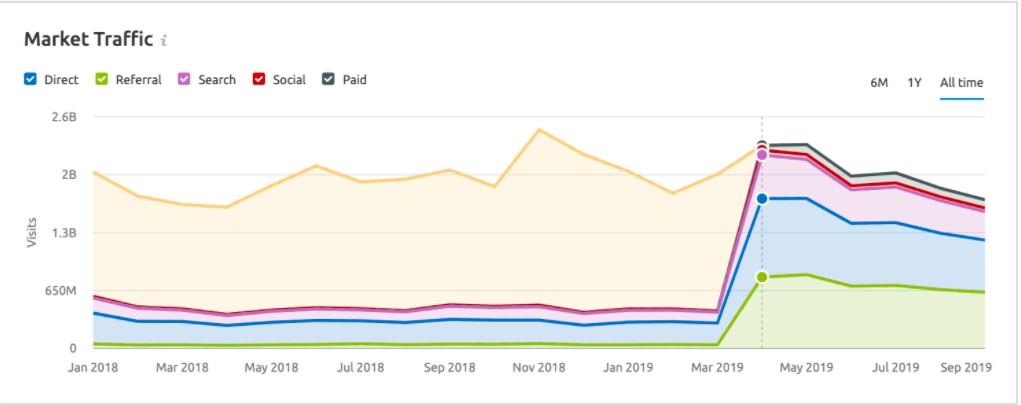This screenshot has width=1021, height=405.
Task: Click the Market Traffic heading
Action: (89, 40)
